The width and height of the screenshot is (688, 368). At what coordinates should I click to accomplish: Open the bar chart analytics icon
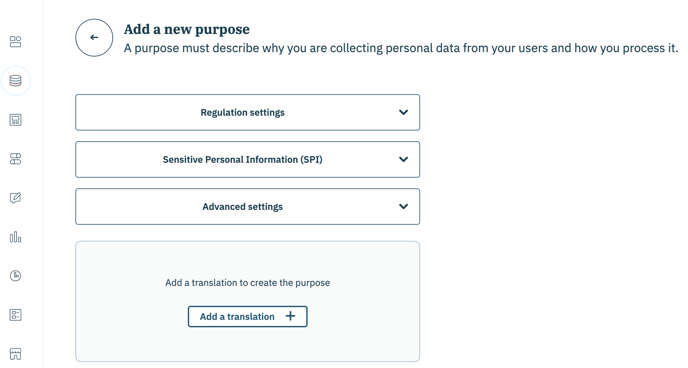[x=15, y=237]
